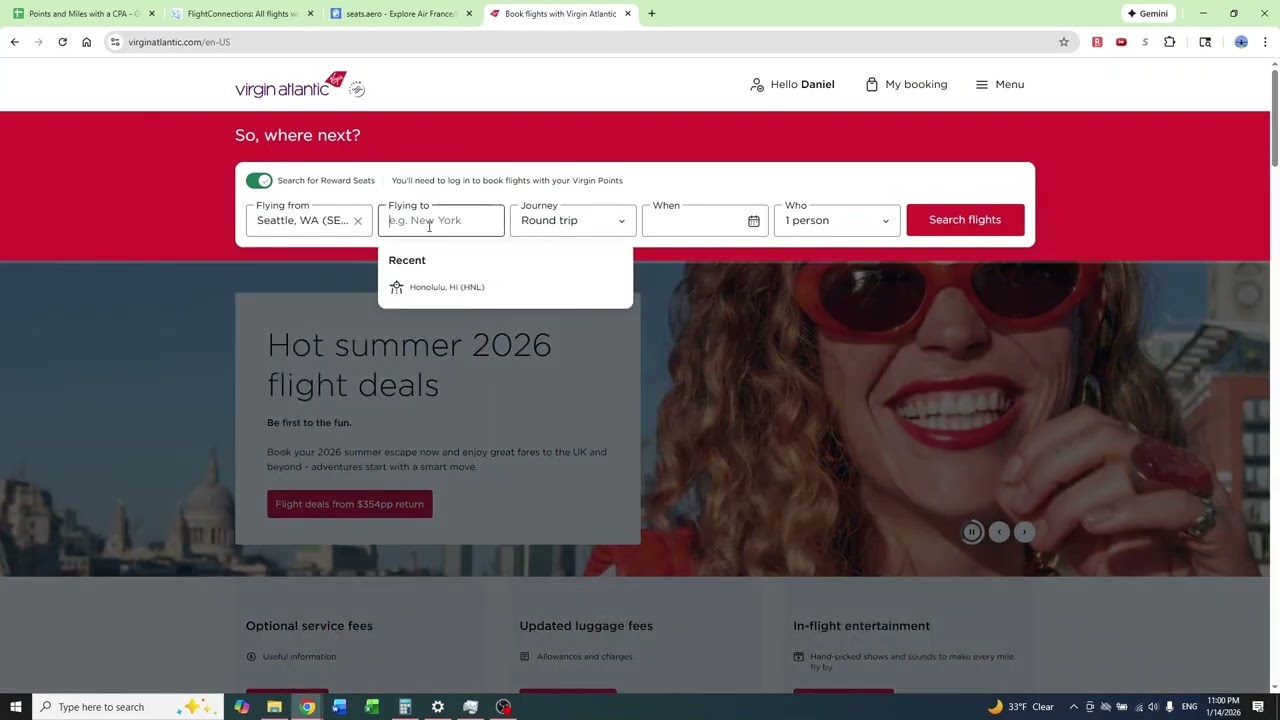
Task: Open the weather widget 33°F Clear
Action: pos(1021,707)
